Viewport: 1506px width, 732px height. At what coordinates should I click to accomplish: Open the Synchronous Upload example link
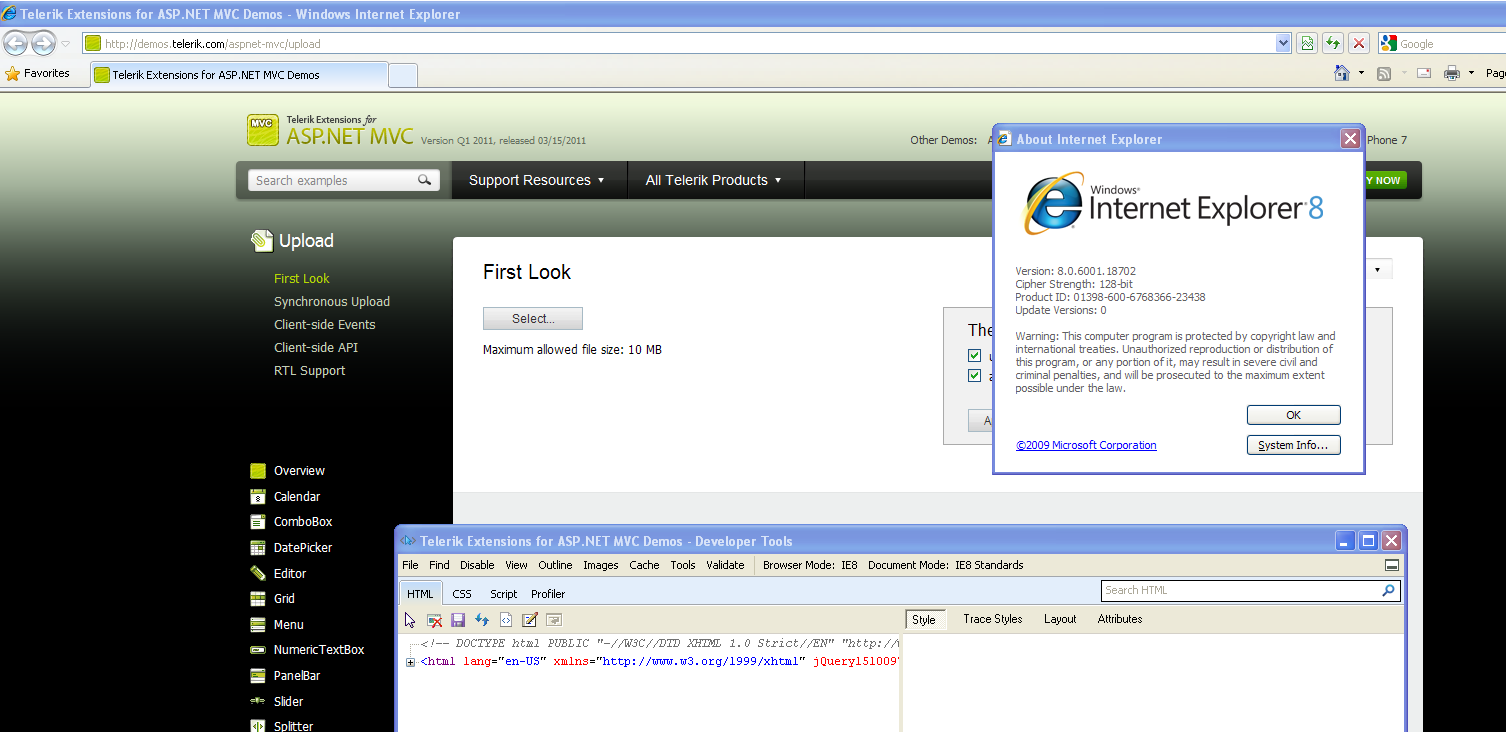click(332, 302)
